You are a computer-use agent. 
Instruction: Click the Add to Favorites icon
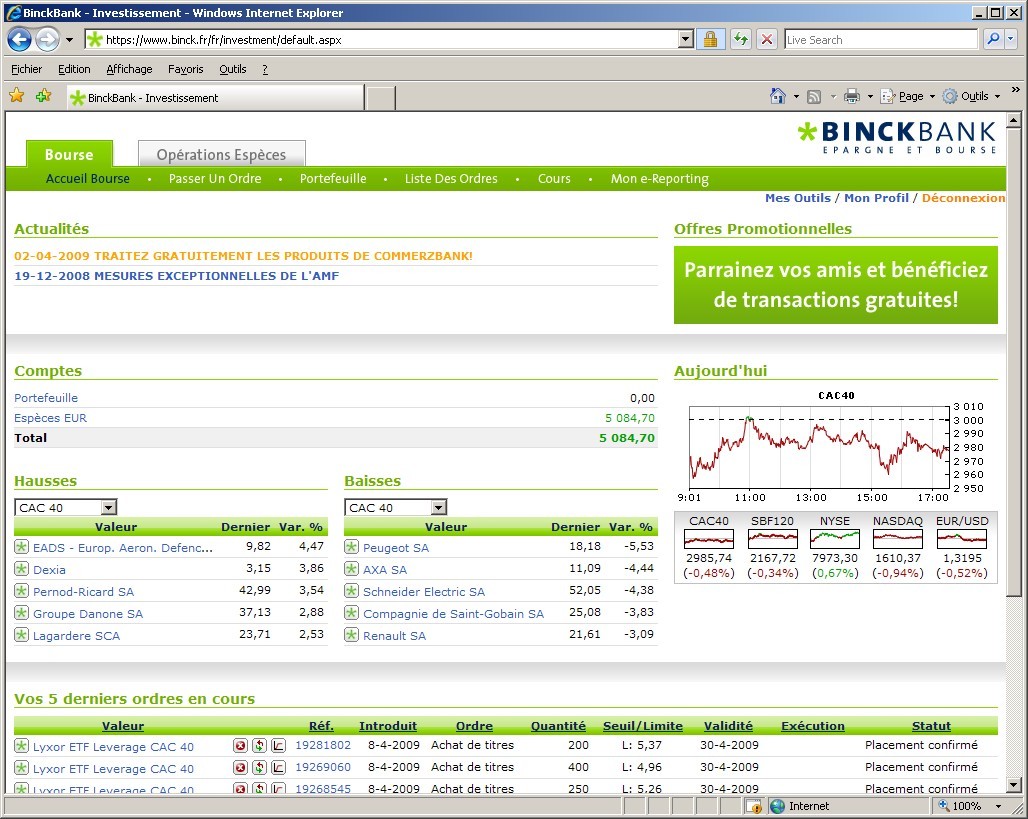point(44,96)
